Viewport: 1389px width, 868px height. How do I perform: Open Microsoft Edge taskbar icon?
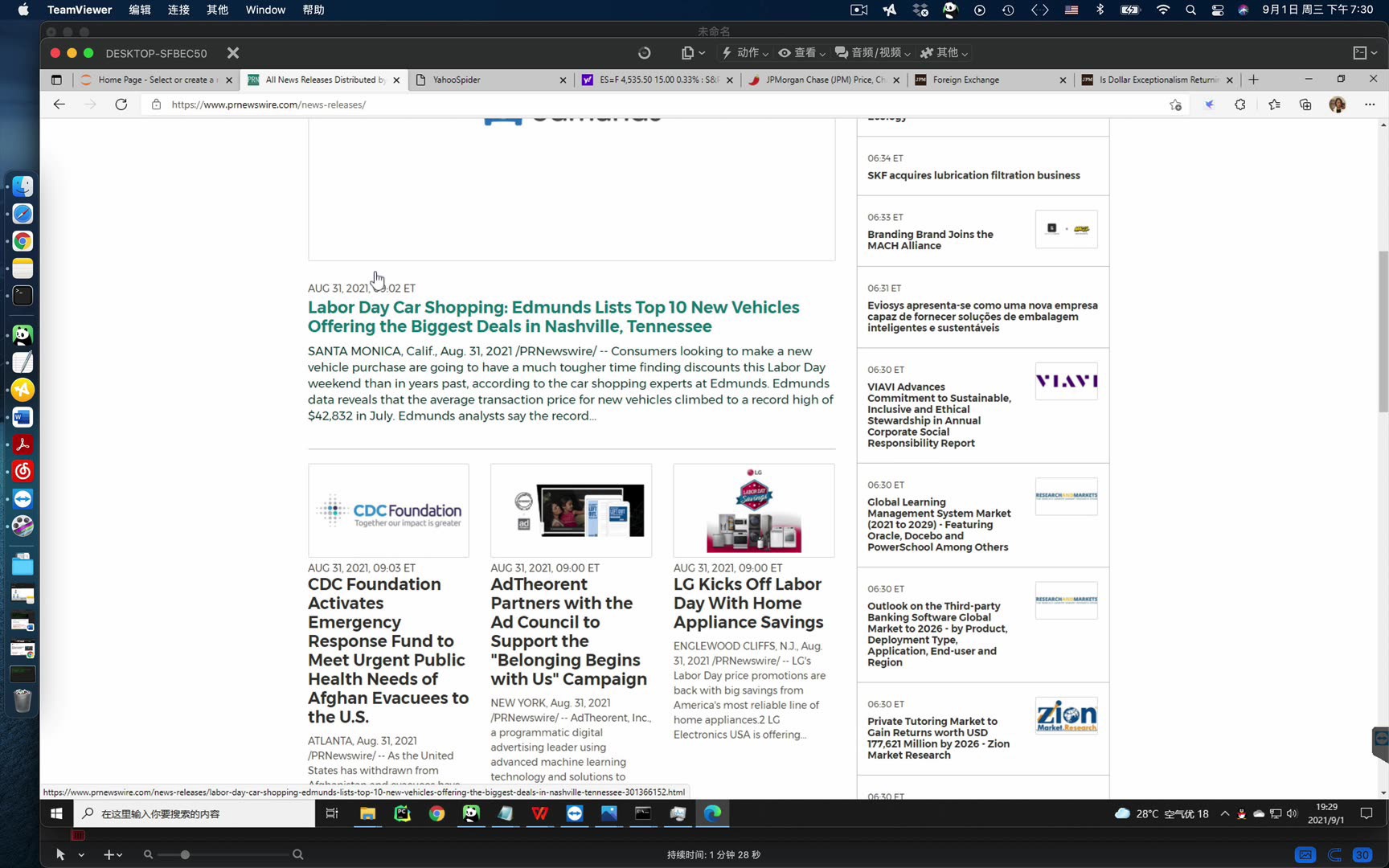tap(713, 813)
